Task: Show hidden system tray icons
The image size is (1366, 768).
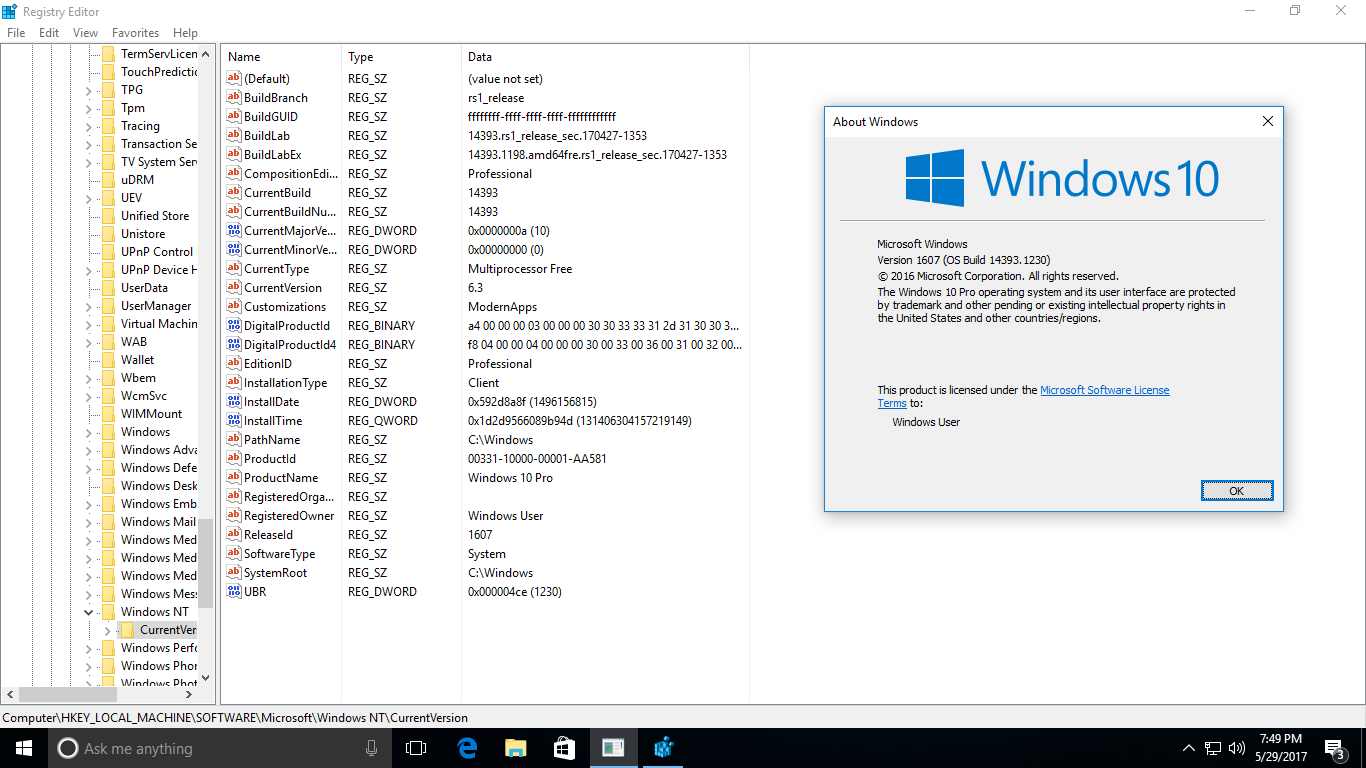Action: (x=1188, y=748)
